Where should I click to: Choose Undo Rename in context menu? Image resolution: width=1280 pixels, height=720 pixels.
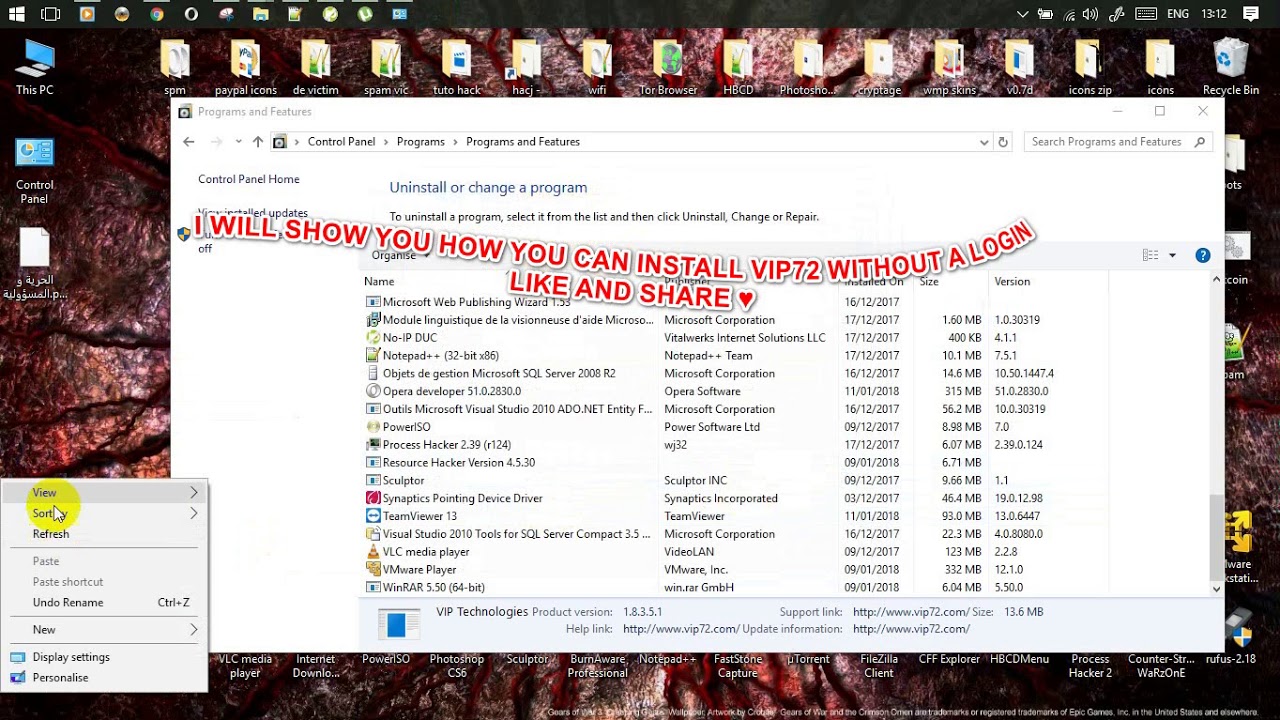(x=104, y=603)
